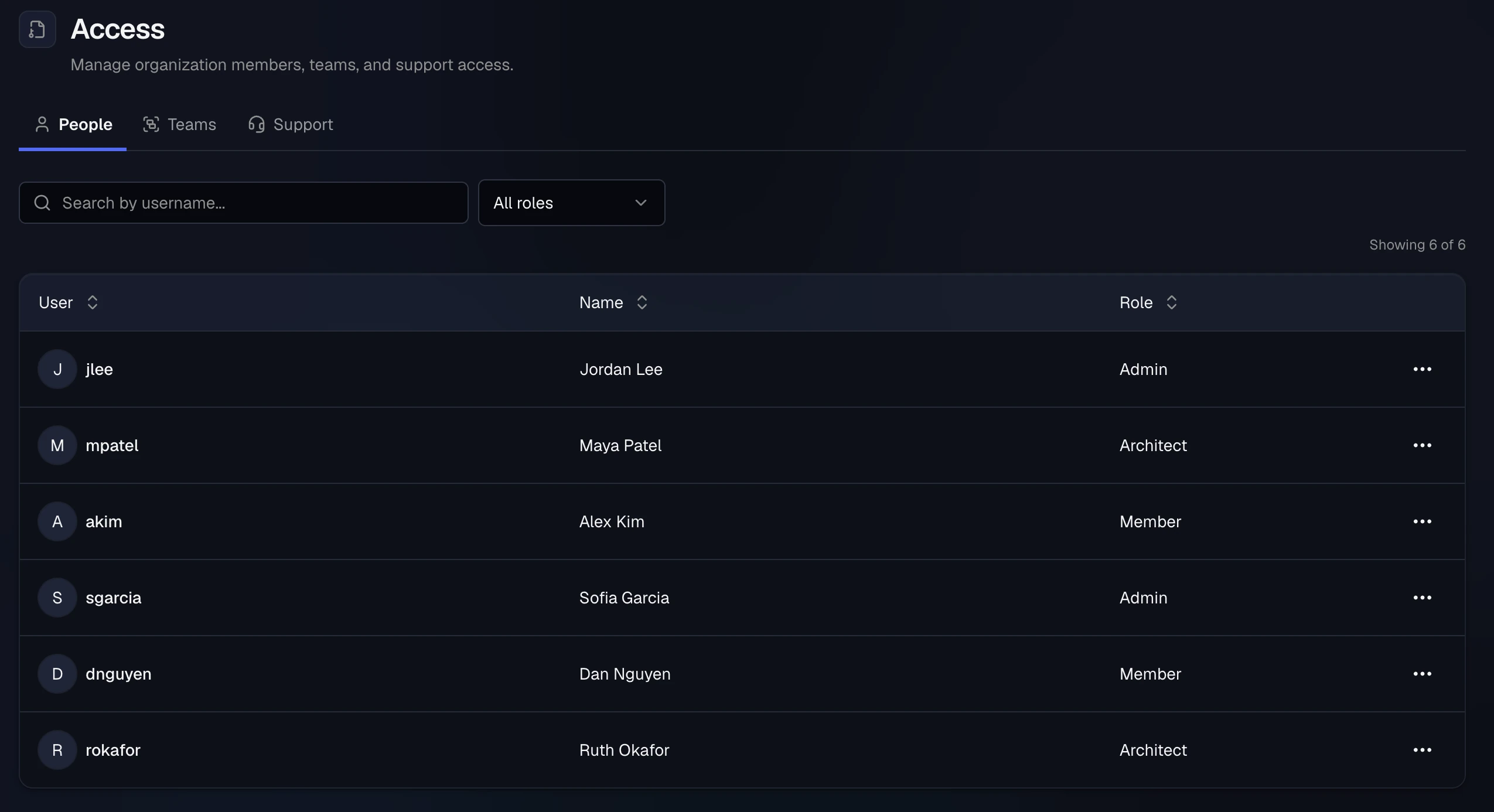Click the M avatar for mpatel
Image resolution: width=1494 pixels, height=812 pixels.
point(57,445)
